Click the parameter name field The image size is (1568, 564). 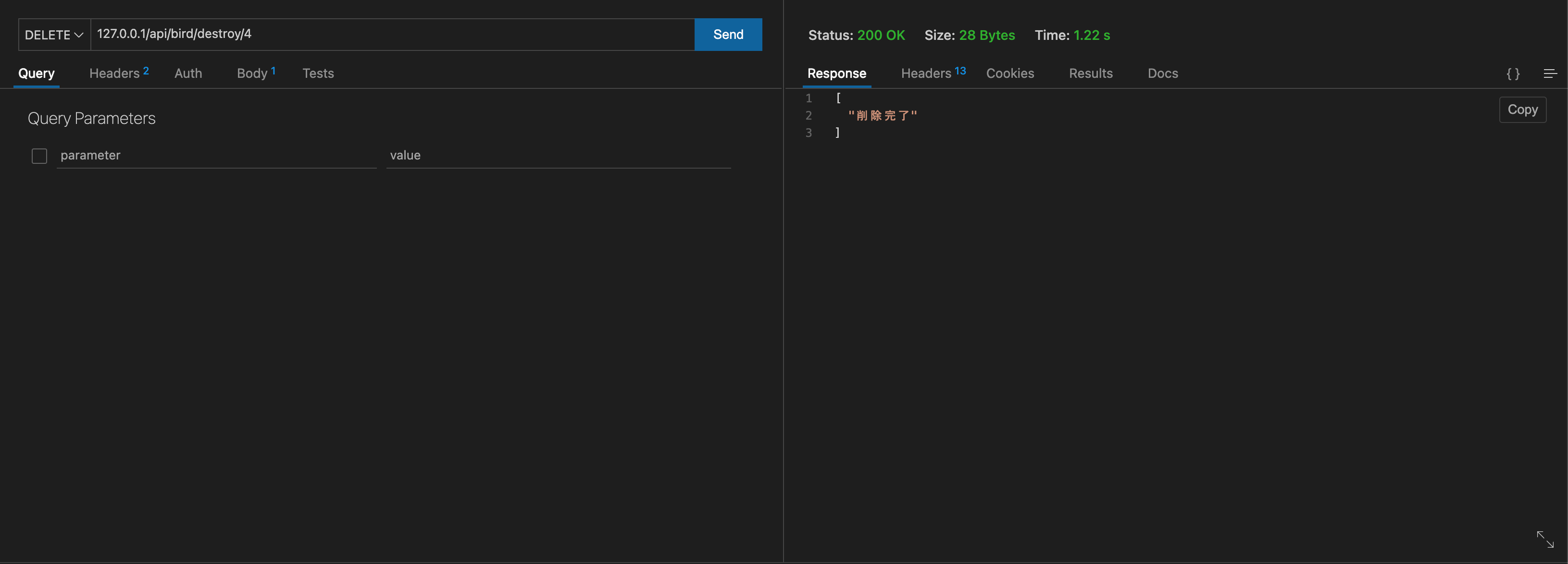[x=217, y=155]
